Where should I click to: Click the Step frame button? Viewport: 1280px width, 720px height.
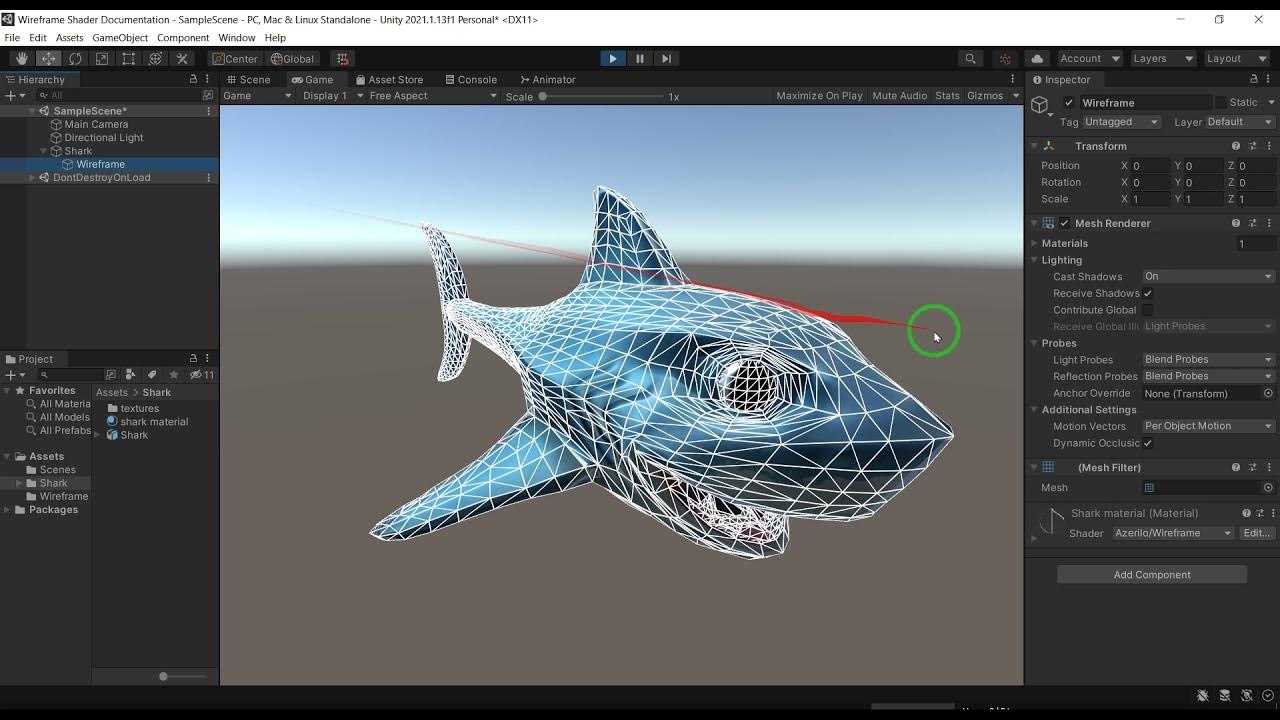[x=667, y=59]
